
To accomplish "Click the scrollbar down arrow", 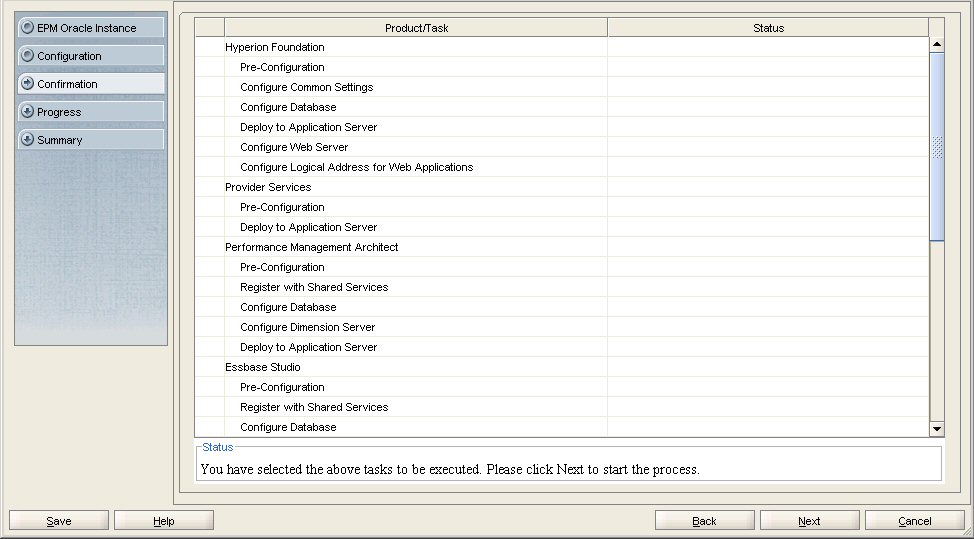I will (937, 429).
